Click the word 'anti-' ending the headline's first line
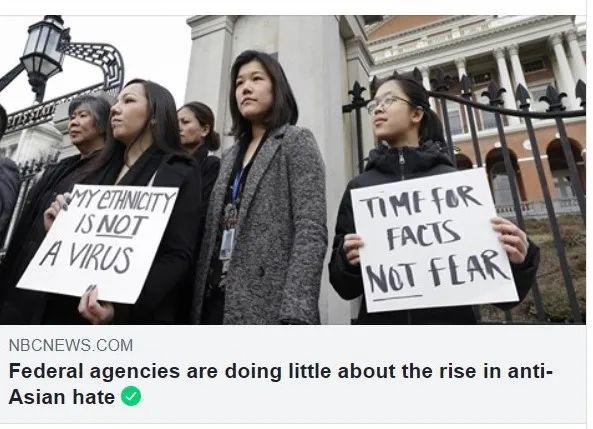 point(530,371)
